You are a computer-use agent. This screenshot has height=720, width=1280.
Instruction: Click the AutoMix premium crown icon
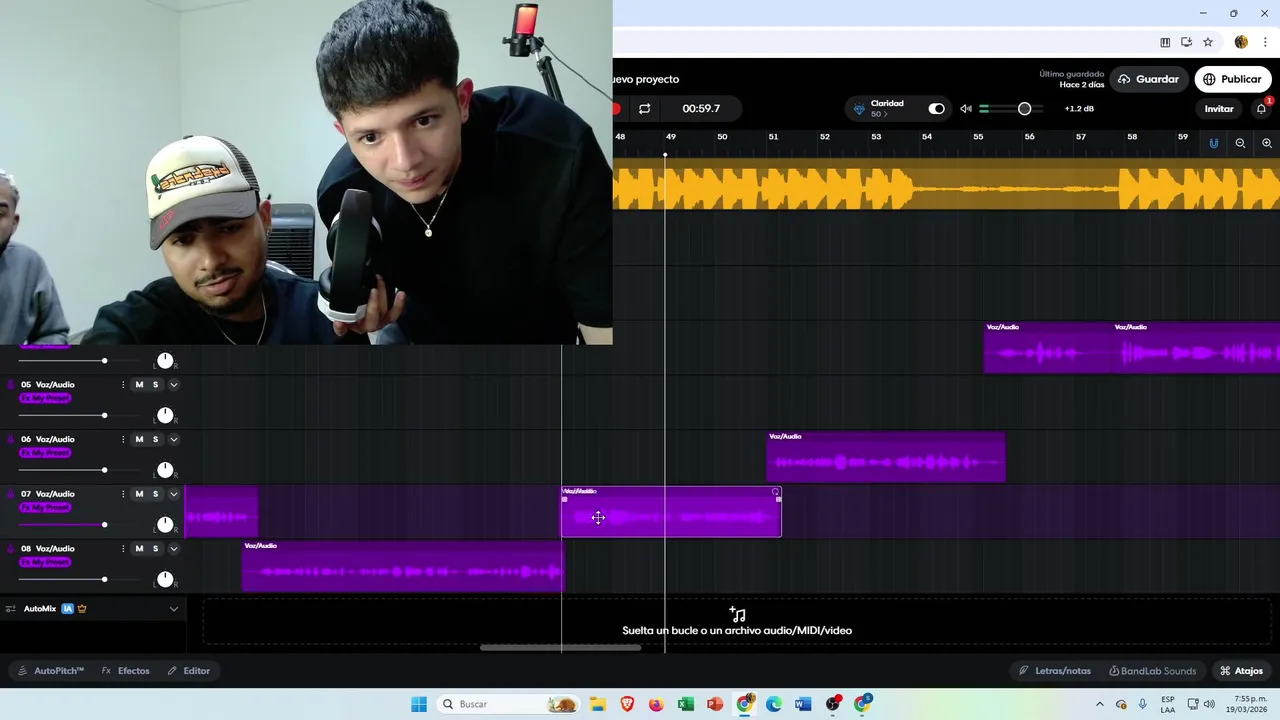(x=82, y=608)
